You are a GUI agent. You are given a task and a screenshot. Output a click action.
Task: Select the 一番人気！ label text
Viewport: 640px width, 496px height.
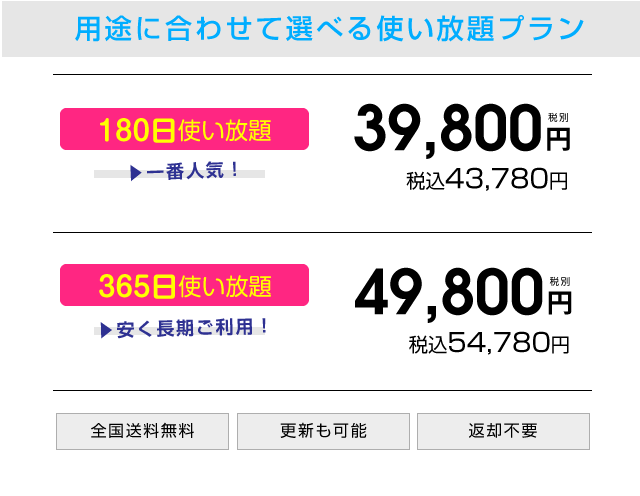pos(193,171)
